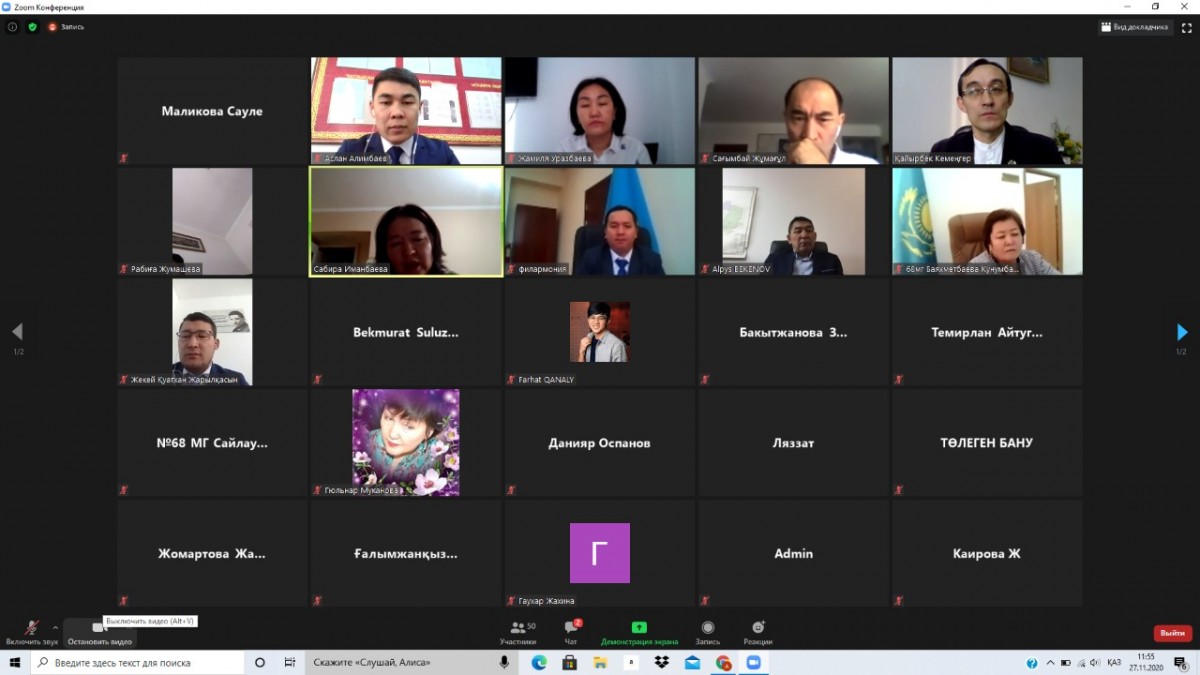Enter full screen mode via top-right icon
This screenshot has width=1200, height=675.
[x=1186, y=27]
